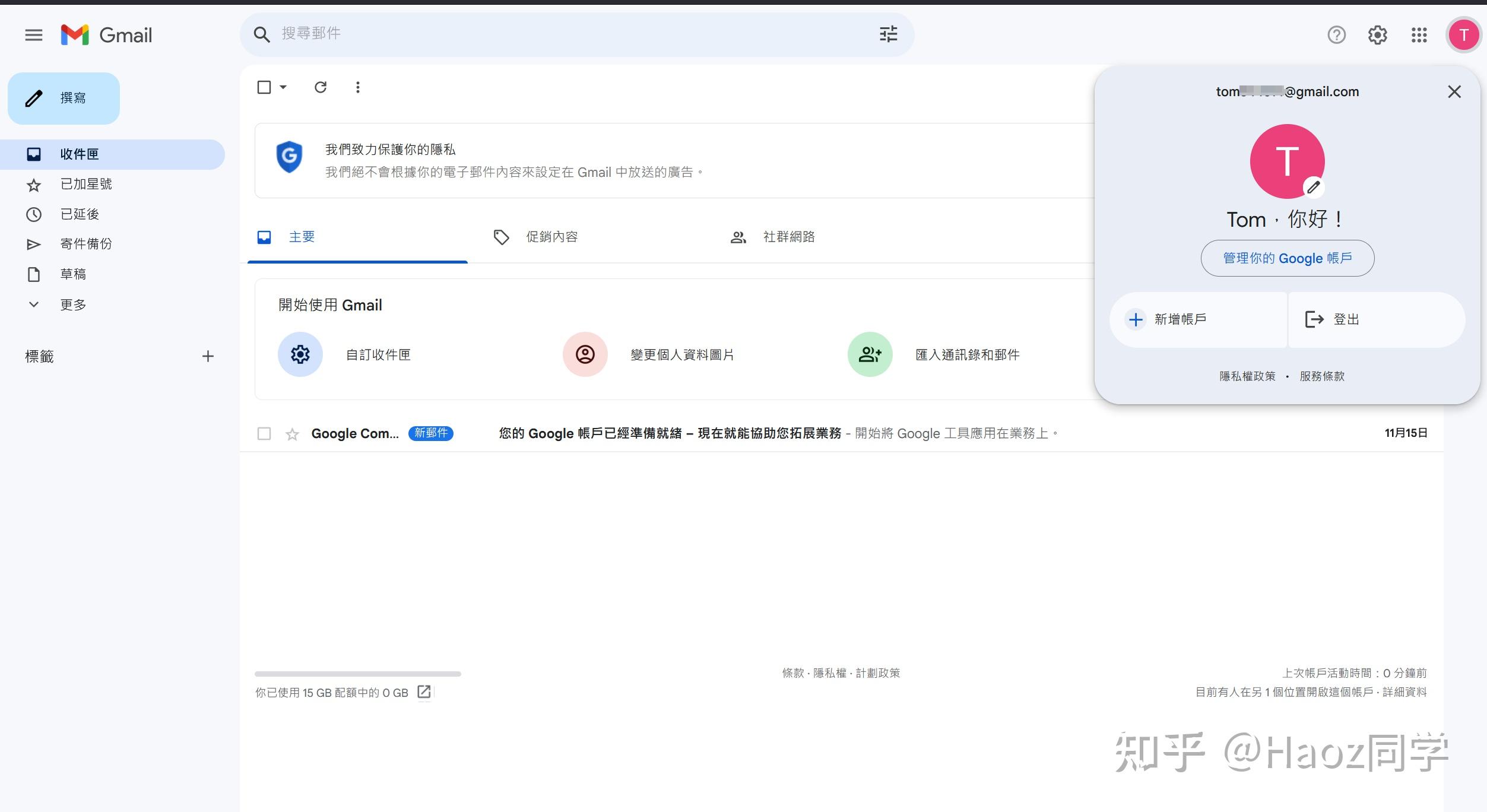Switch to the 社群網路 tab
Screen dimensions: 1487x812
788,237
